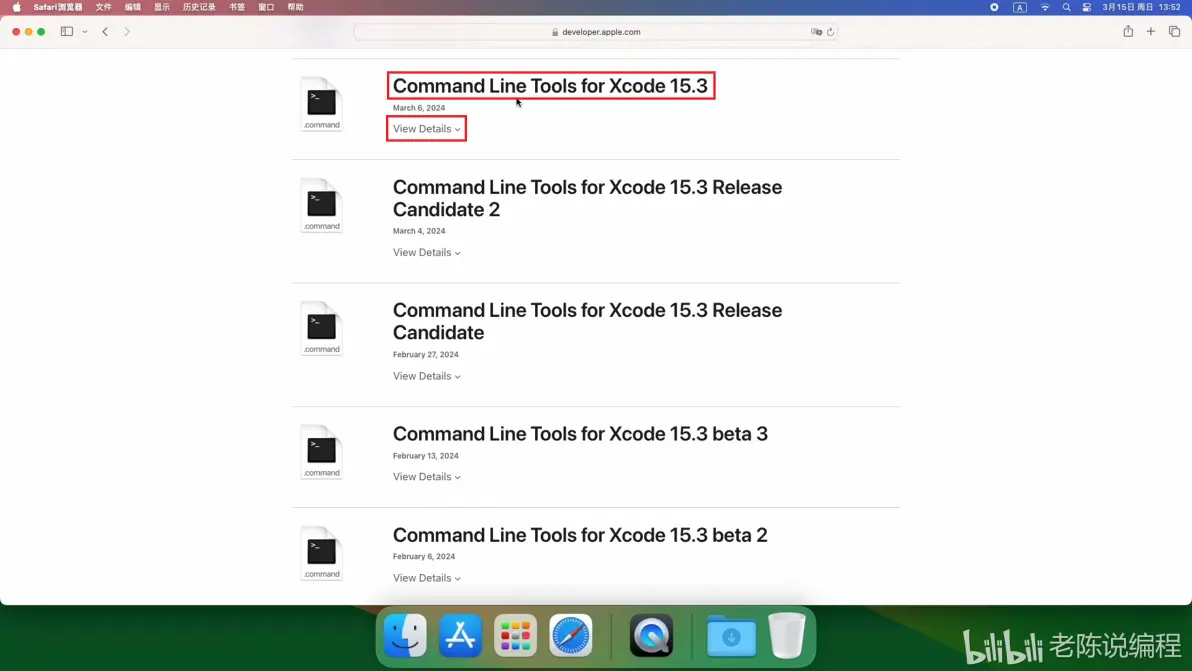Click the date and time 3月15日 周日 13:52
The height and width of the screenshot is (671, 1192).
[1141, 7]
